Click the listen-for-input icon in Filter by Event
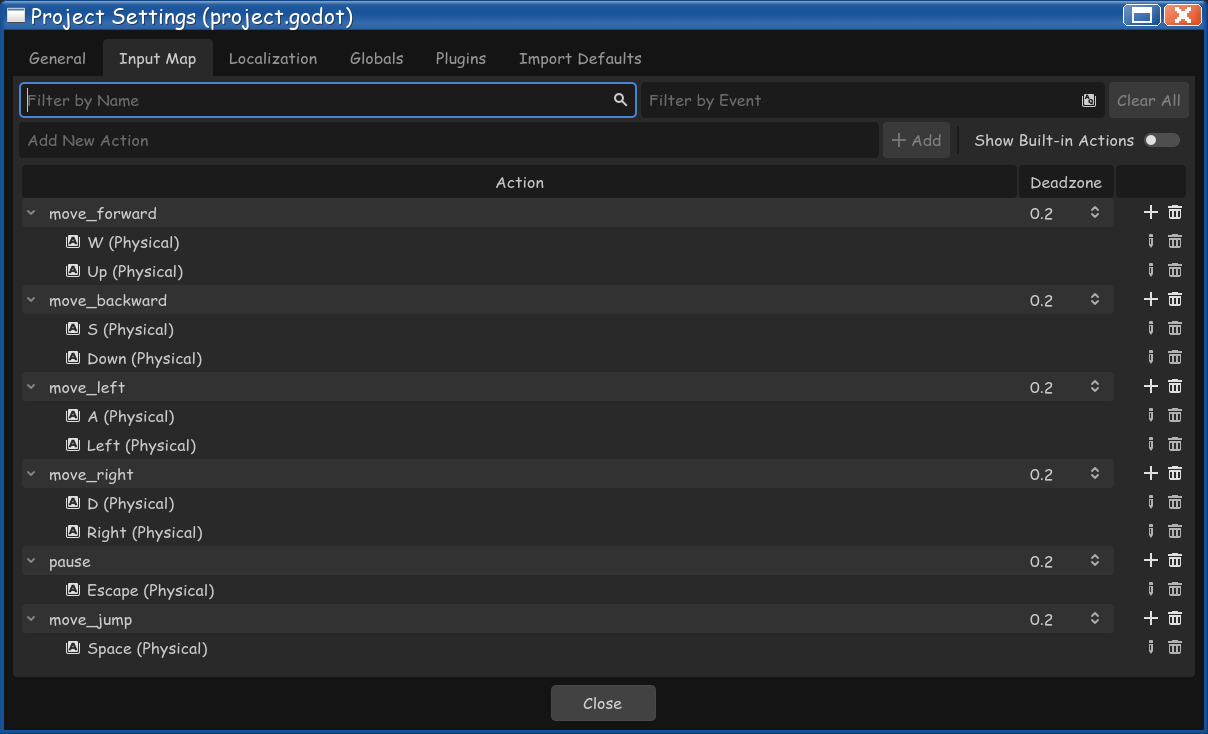 point(1089,100)
